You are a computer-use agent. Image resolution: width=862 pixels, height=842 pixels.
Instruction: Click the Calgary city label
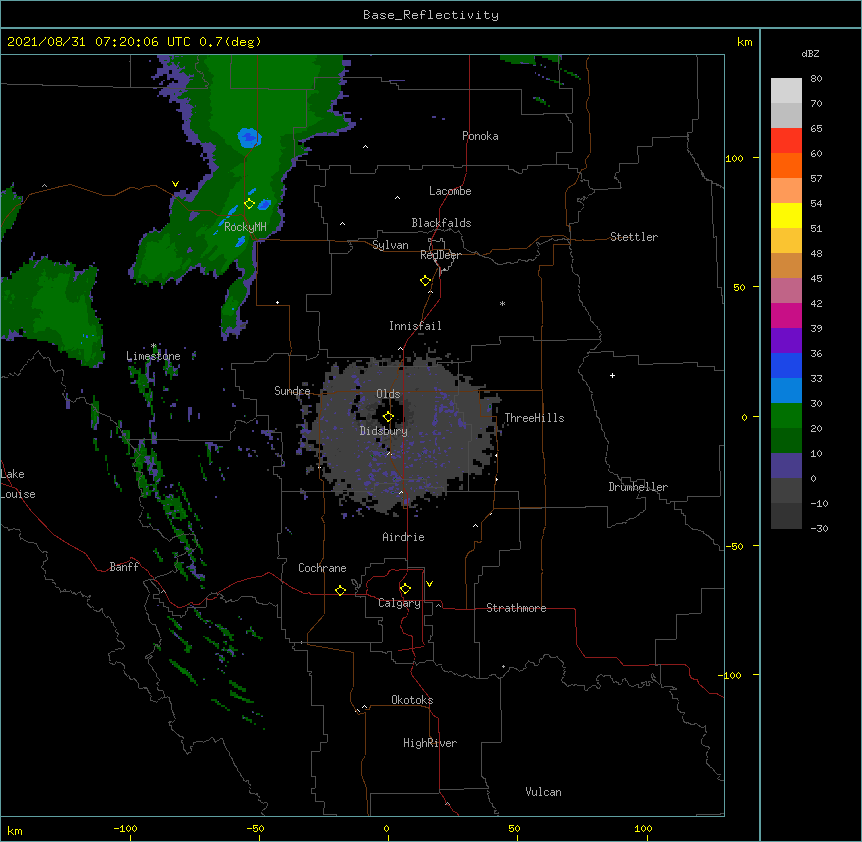[400, 603]
